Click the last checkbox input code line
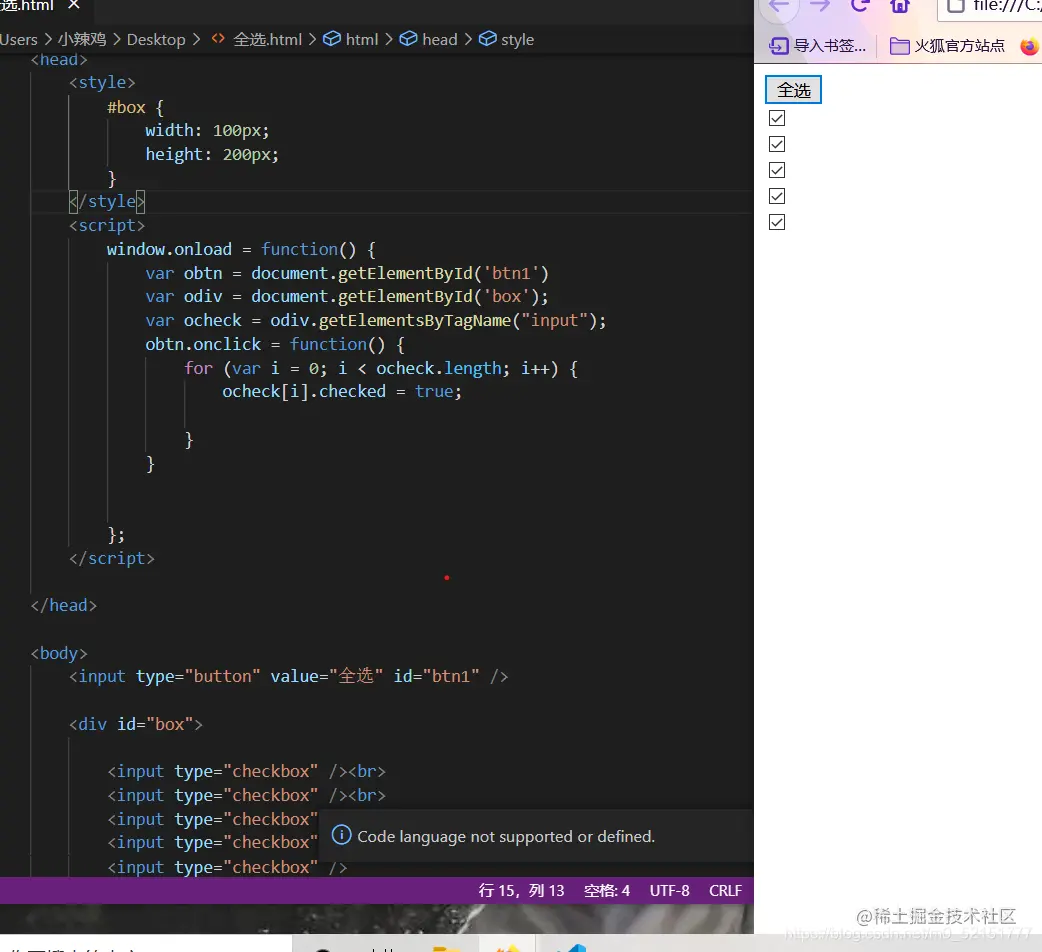 227,868
